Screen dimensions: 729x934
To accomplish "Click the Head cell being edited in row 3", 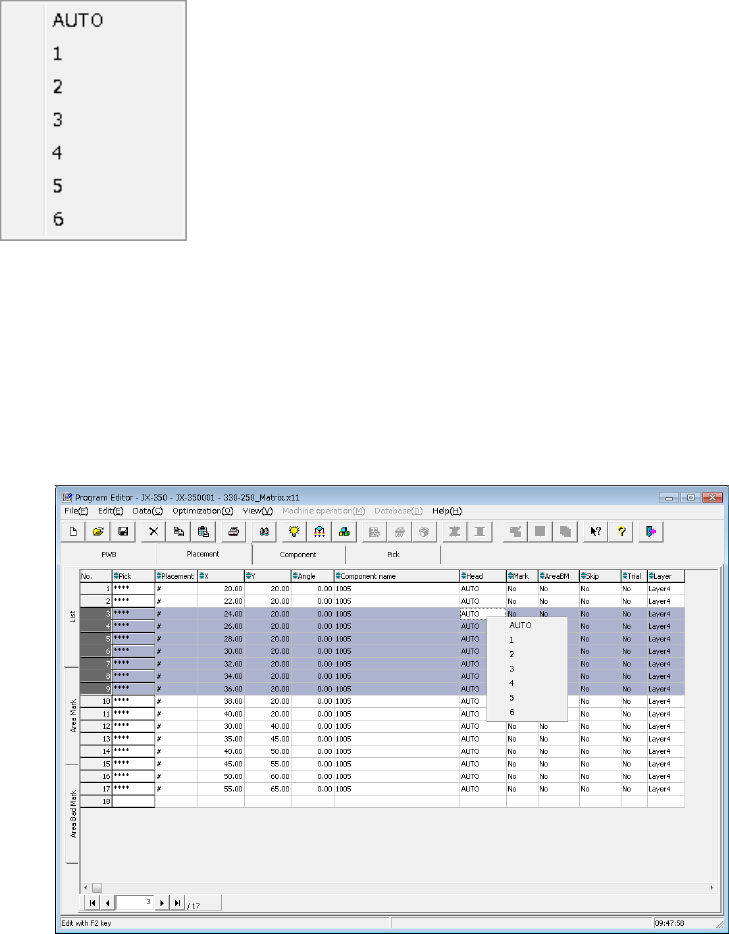I will [x=482, y=614].
